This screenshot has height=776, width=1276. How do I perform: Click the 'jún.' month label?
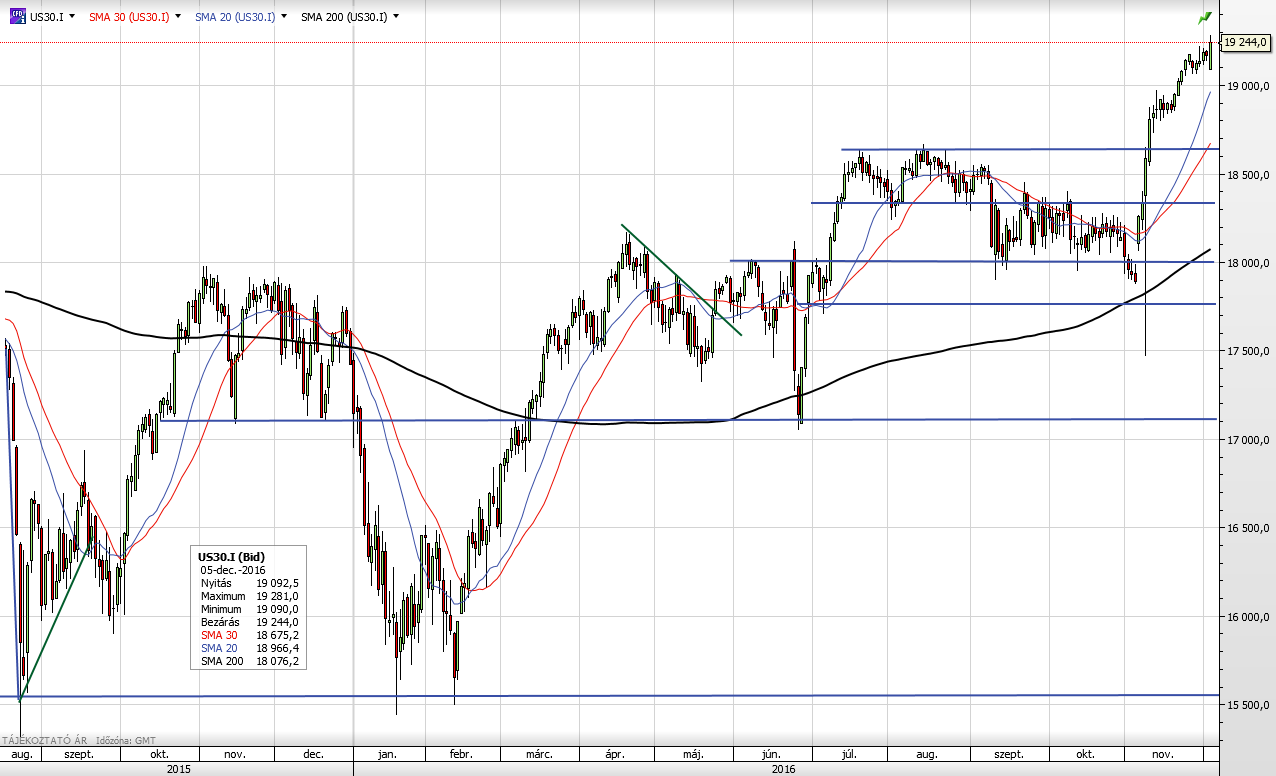click(770, 754)
